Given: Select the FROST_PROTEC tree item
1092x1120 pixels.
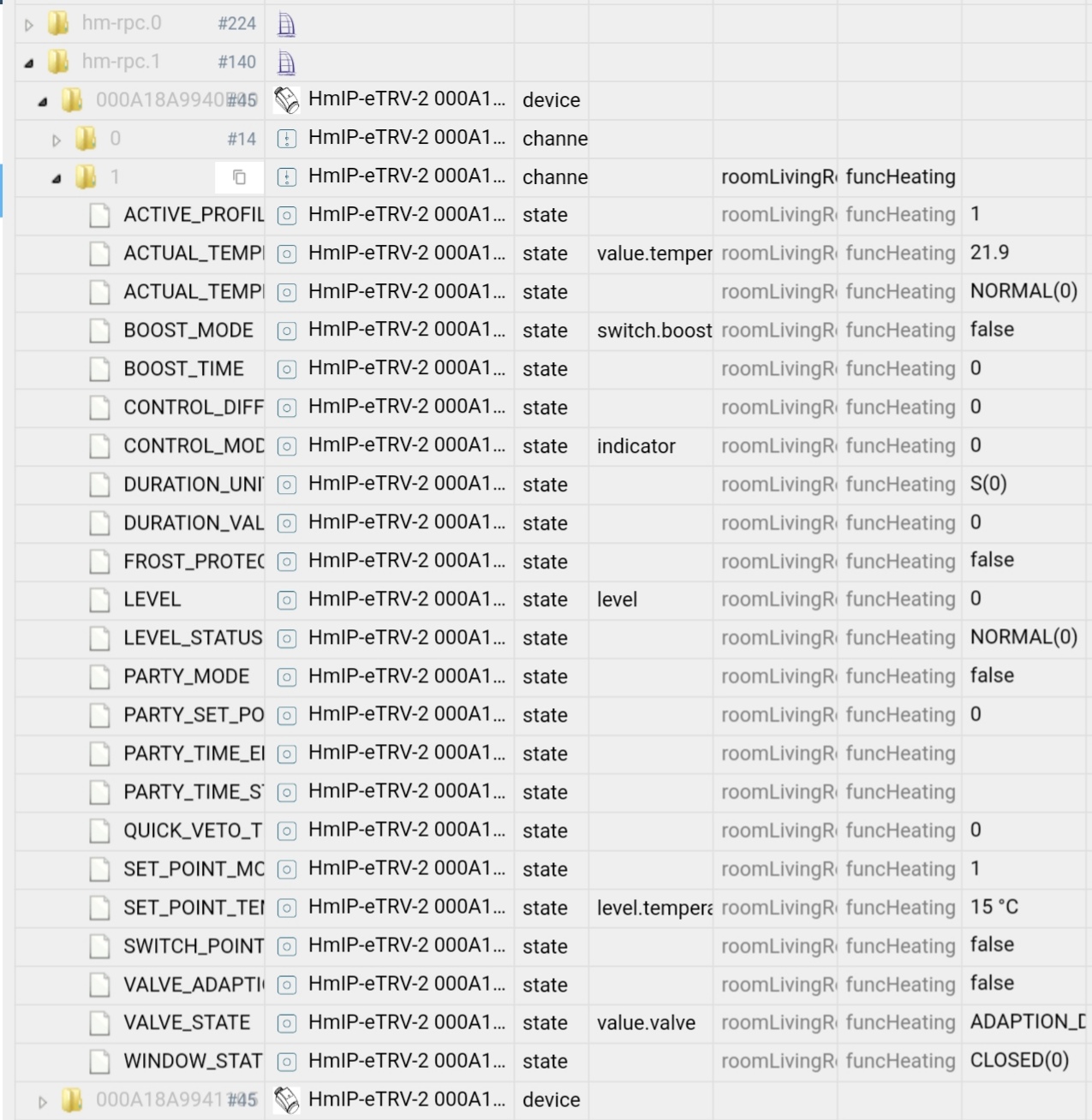Looking at the screenshot, I should tap(194, 562).
